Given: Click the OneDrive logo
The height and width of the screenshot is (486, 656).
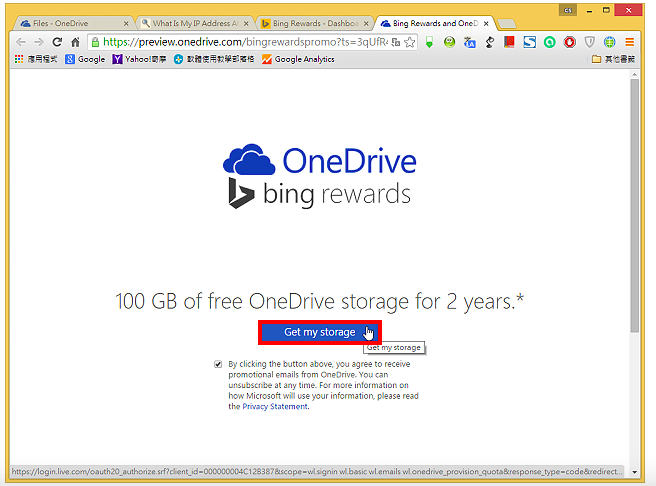Looking at the screenshot, I should 320,160.
